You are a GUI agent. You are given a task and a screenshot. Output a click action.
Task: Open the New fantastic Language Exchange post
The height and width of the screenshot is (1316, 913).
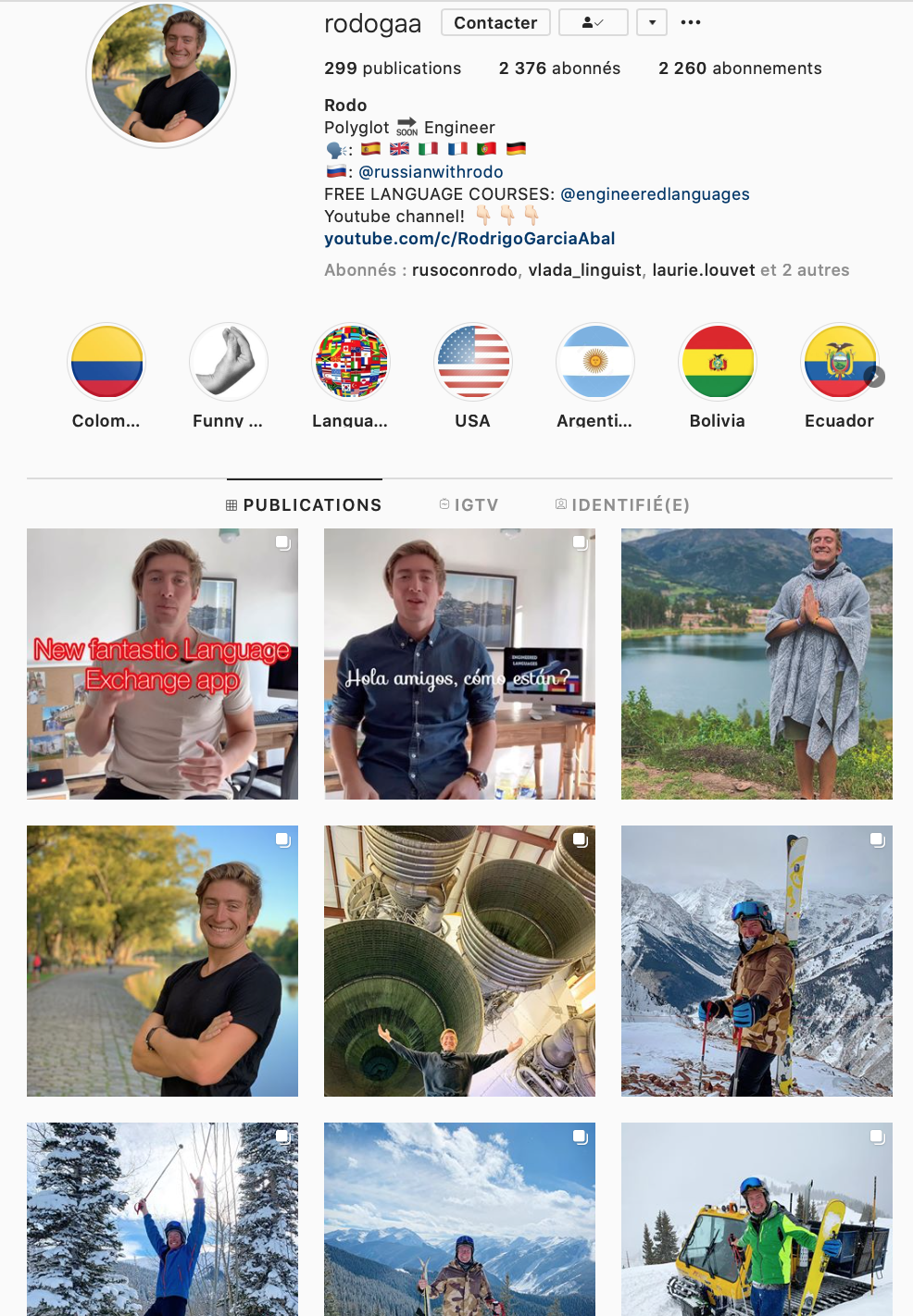pyautogui.click(x=162, y=664)
